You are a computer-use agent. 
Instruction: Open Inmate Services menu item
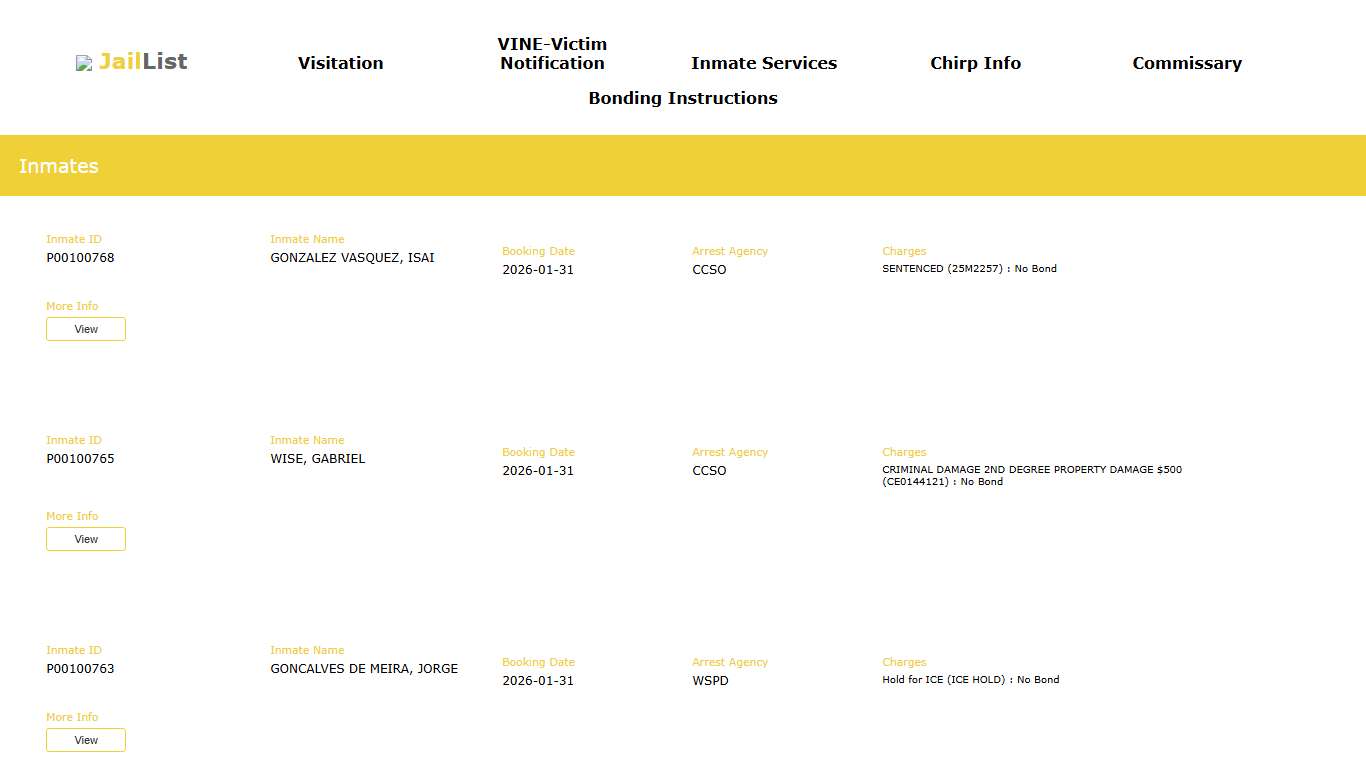763,63
